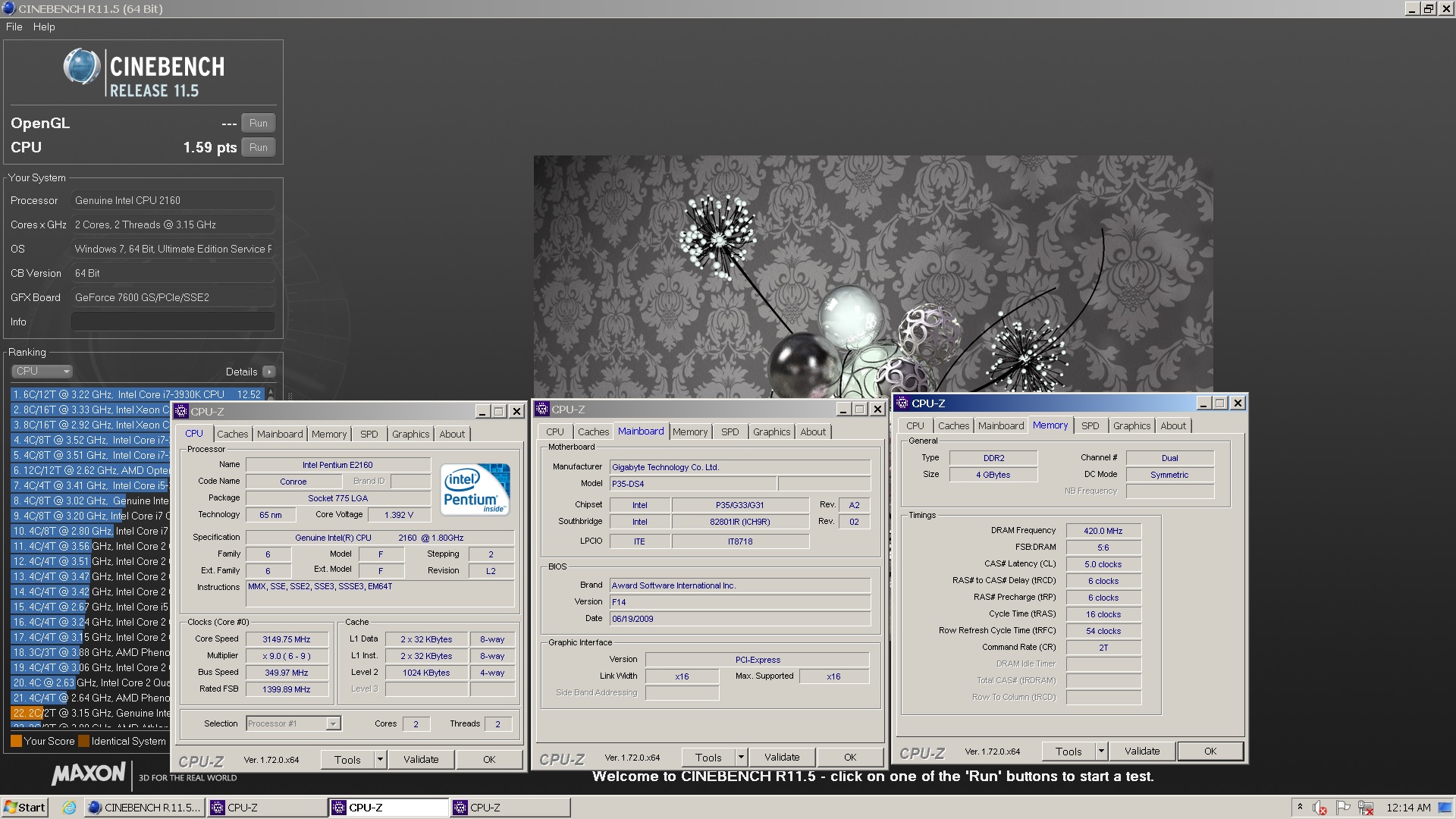The width and height of the screenshot is (1456, 819).
Task: Launch Internet Explorer from quick launch
Action: [x=69, y=808]
